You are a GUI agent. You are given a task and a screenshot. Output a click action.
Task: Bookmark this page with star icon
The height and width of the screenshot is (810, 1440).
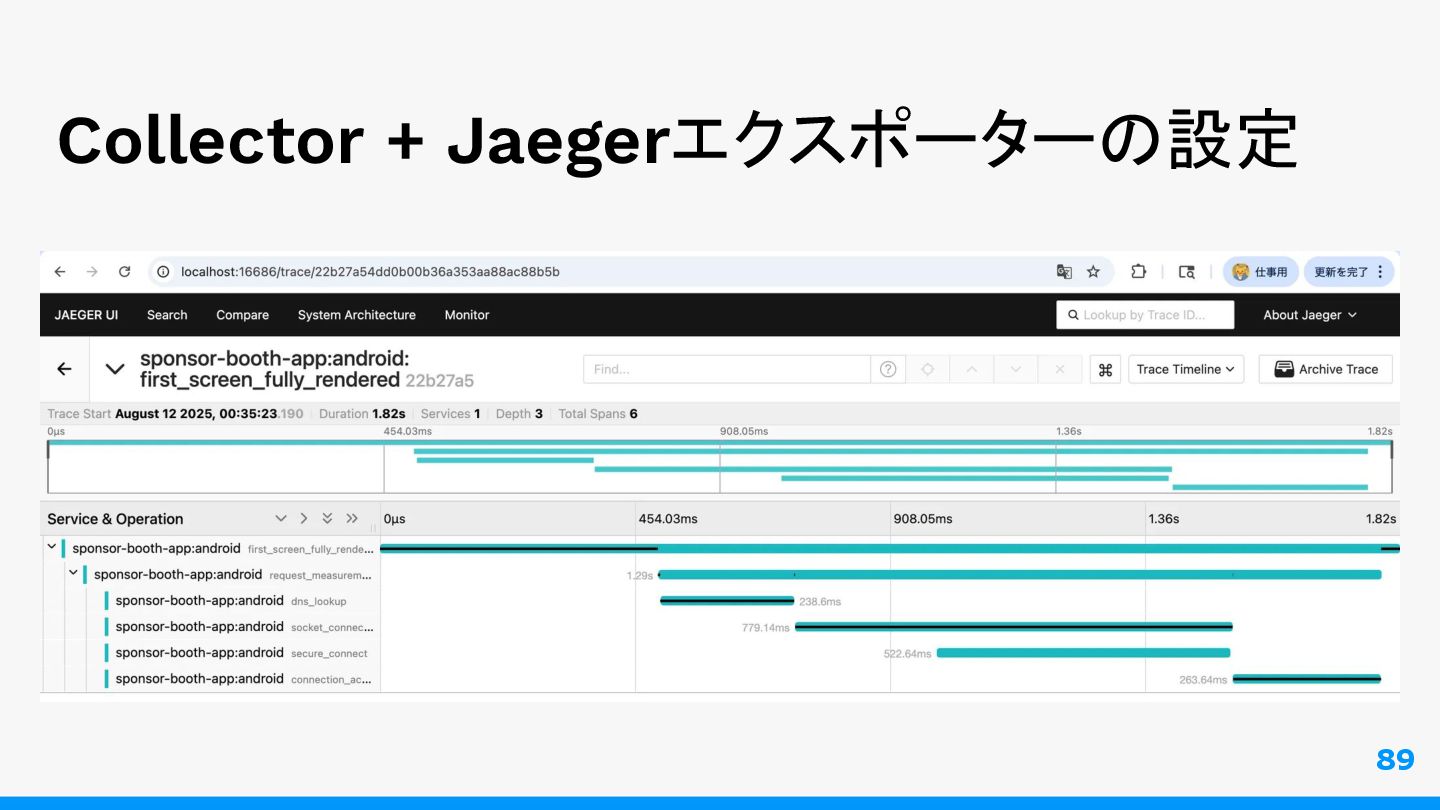click(x=1093, y=272)
